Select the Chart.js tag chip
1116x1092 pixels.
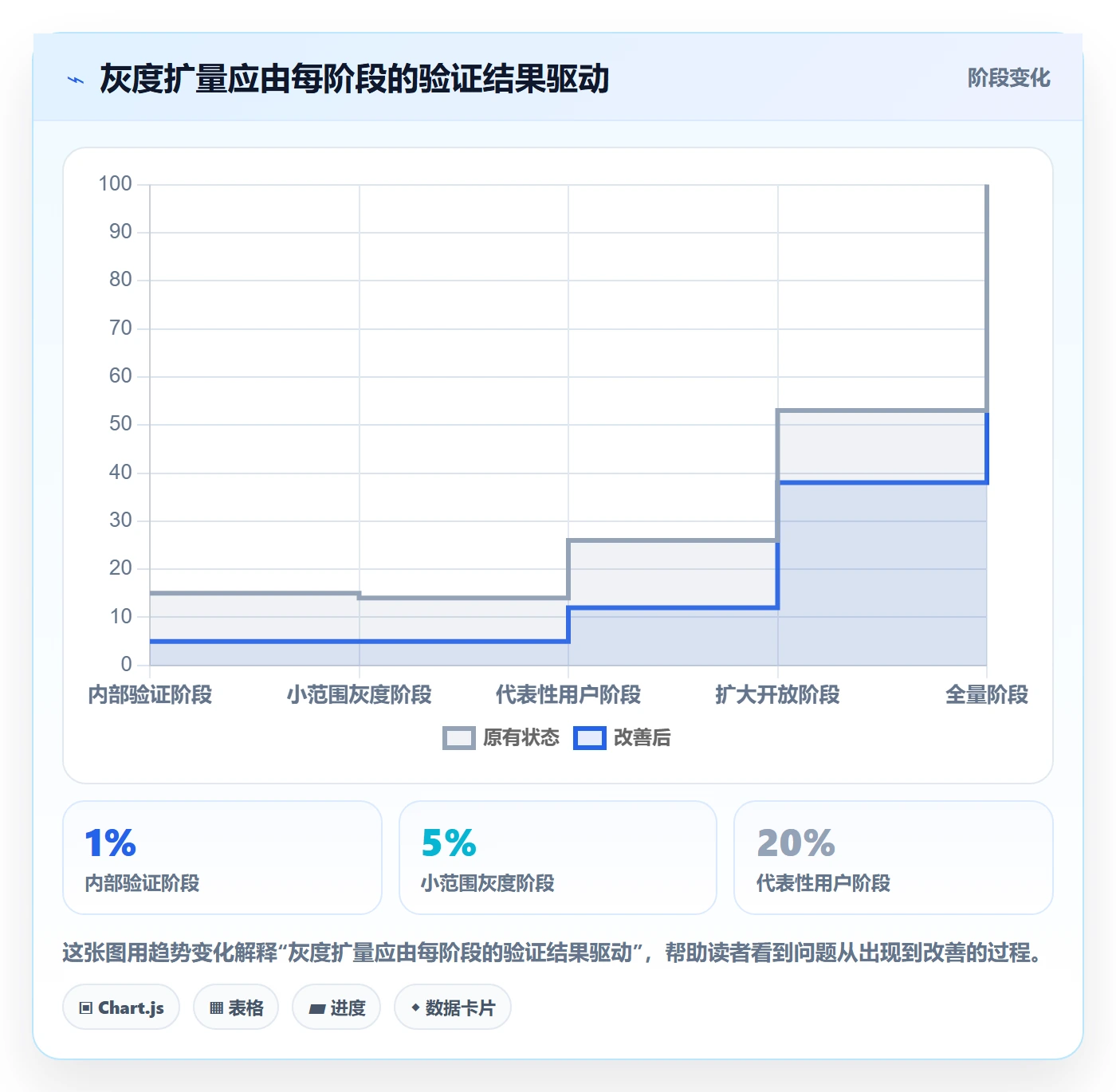pos(121,1008)
